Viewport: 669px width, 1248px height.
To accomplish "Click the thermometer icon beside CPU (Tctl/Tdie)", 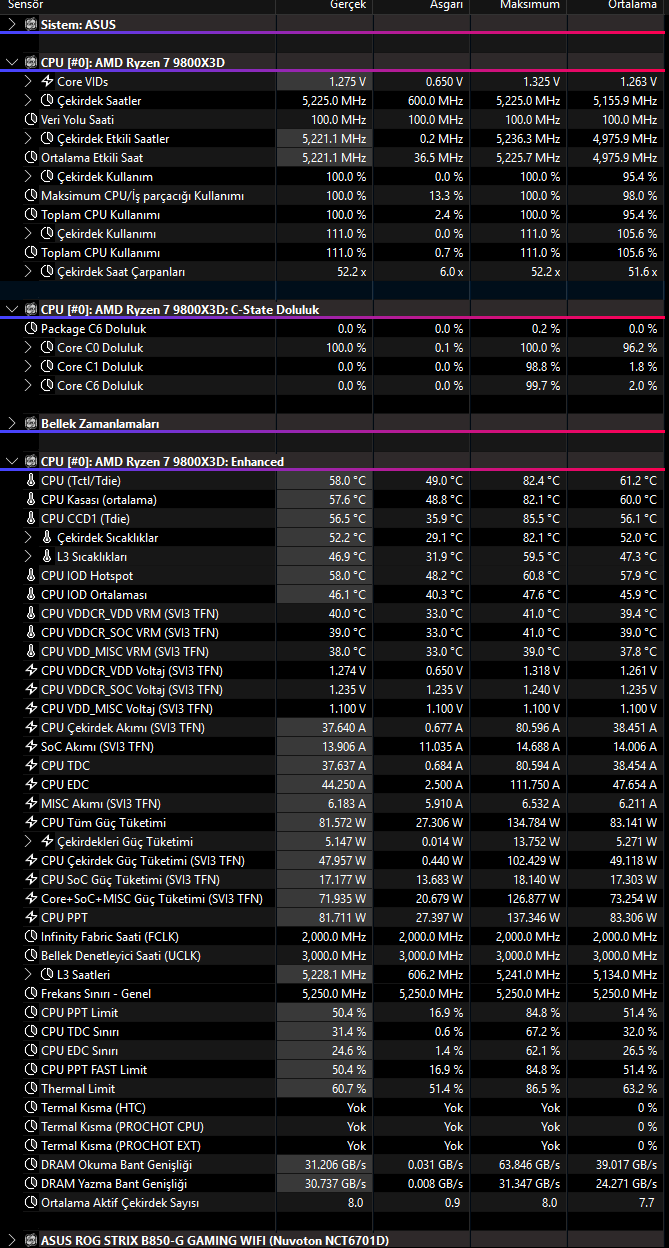I will click(31, 481).
